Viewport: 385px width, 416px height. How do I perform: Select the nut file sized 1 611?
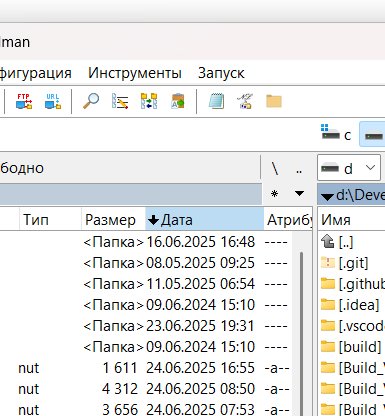147,368
